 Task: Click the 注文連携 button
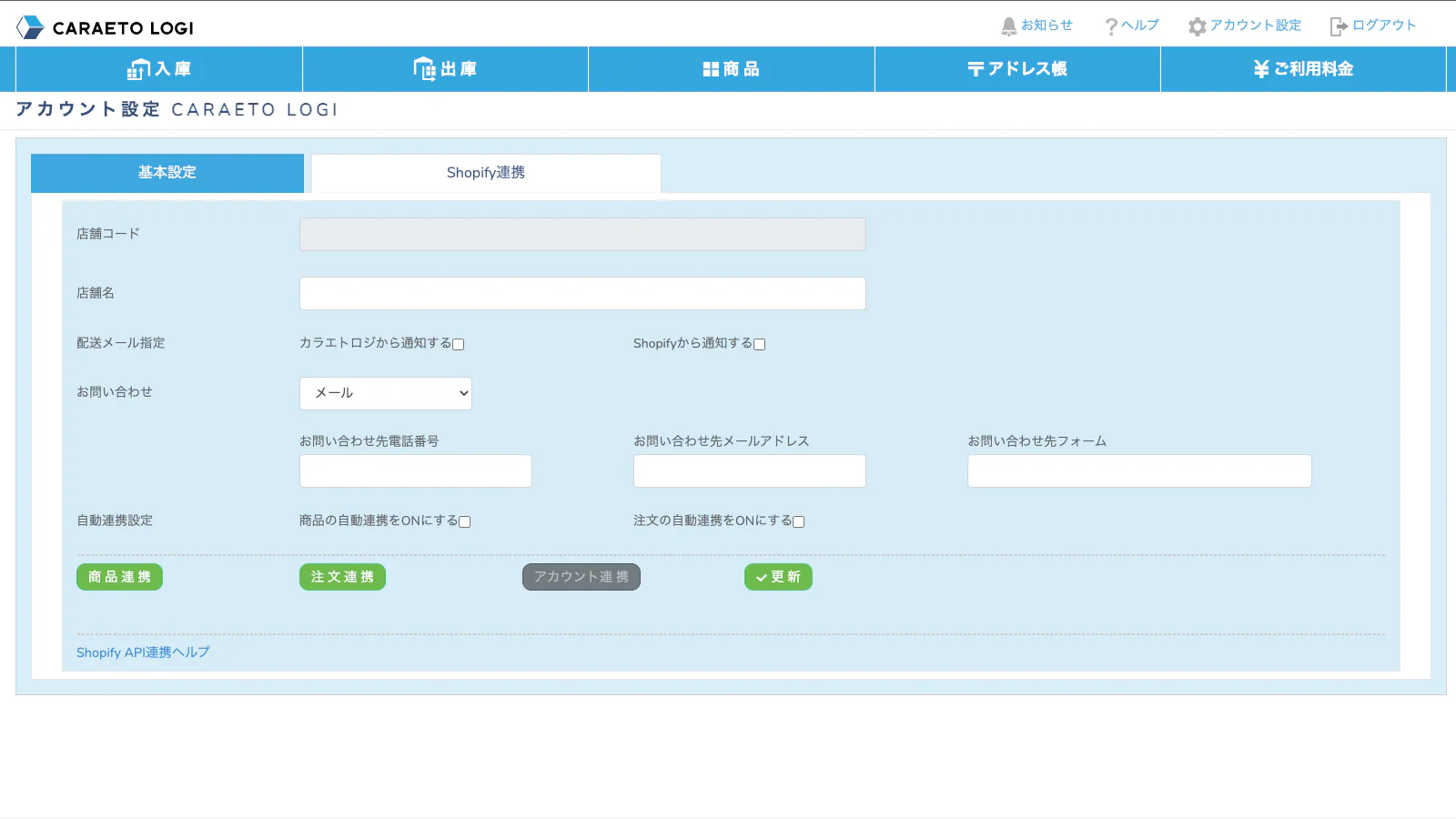[342, 577]
